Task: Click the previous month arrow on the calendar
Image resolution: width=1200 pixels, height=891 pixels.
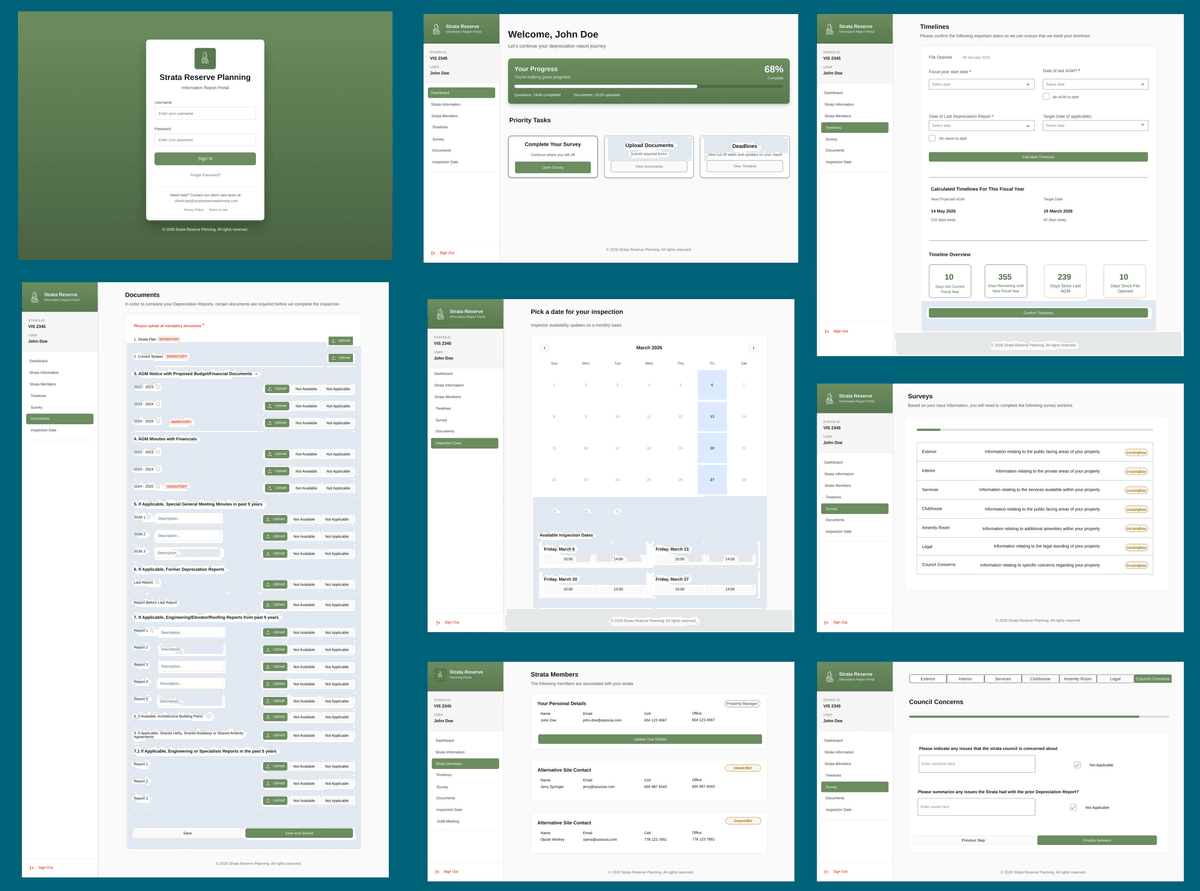Action: (544, 348)
